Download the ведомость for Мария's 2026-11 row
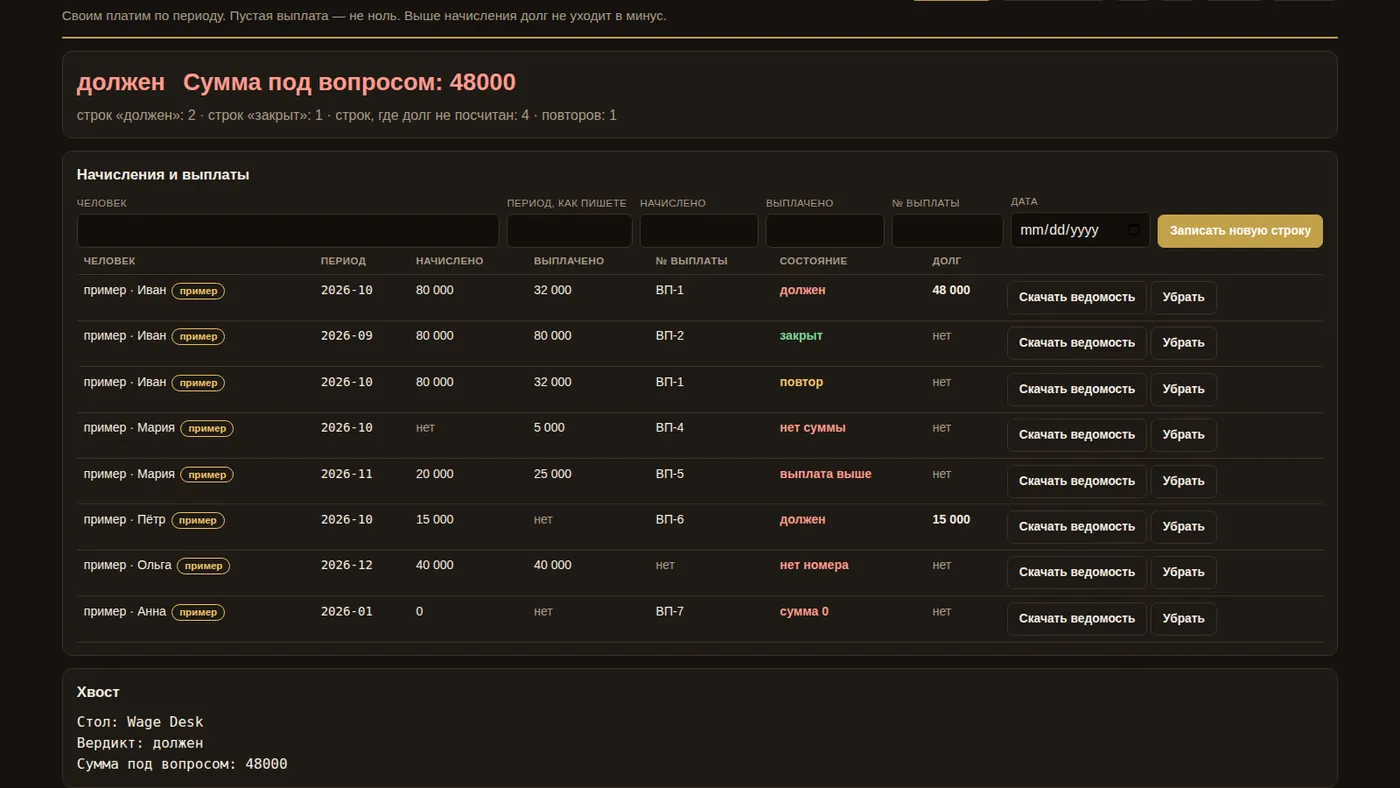 (x=1077, y=481)
